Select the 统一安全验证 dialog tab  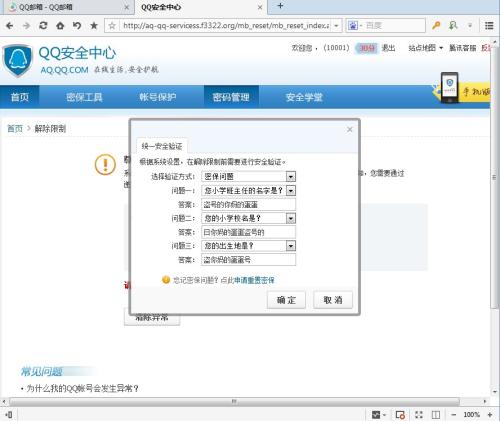click(x=162, y=146)
